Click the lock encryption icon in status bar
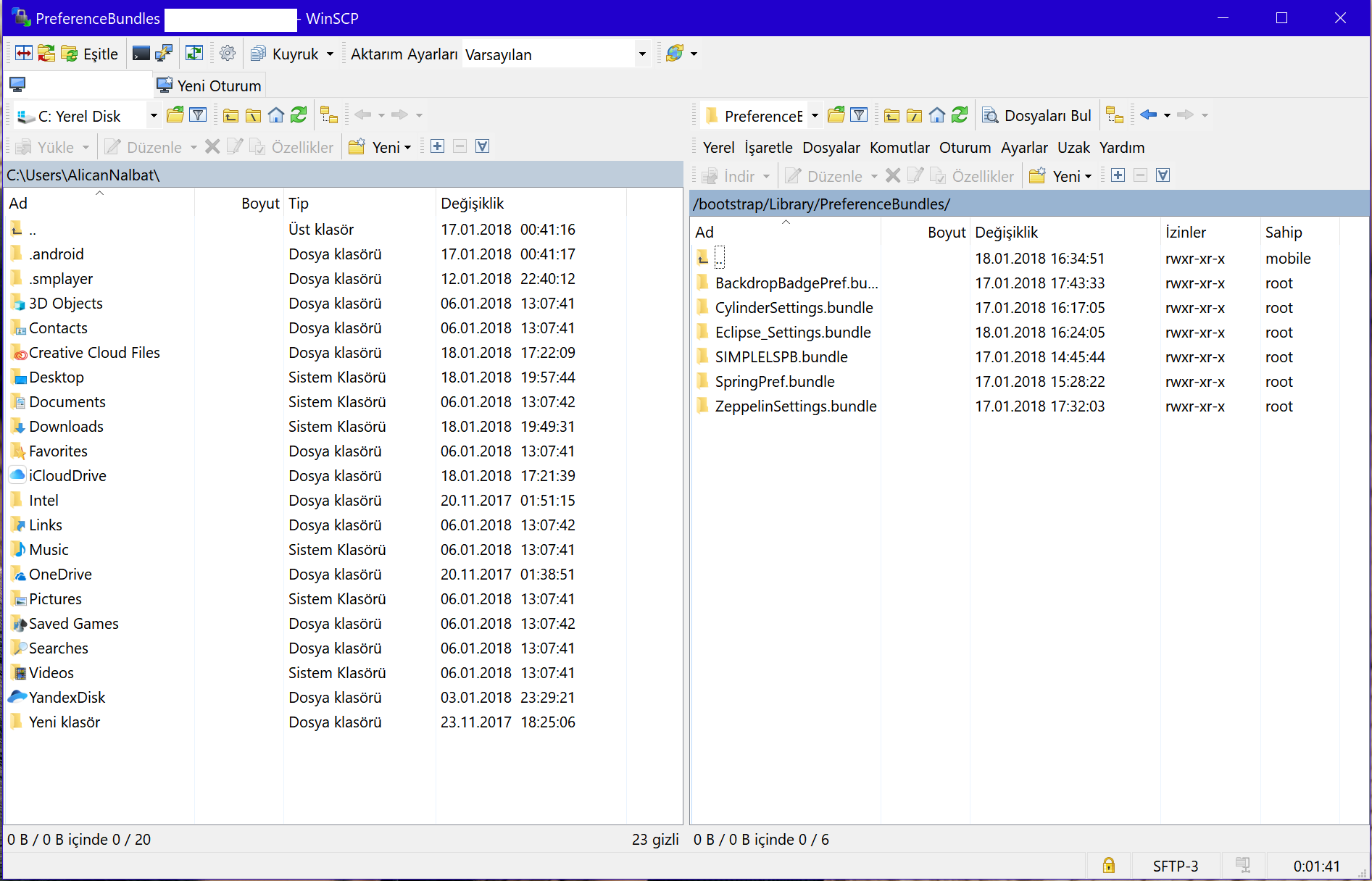 coord(1108,866)
